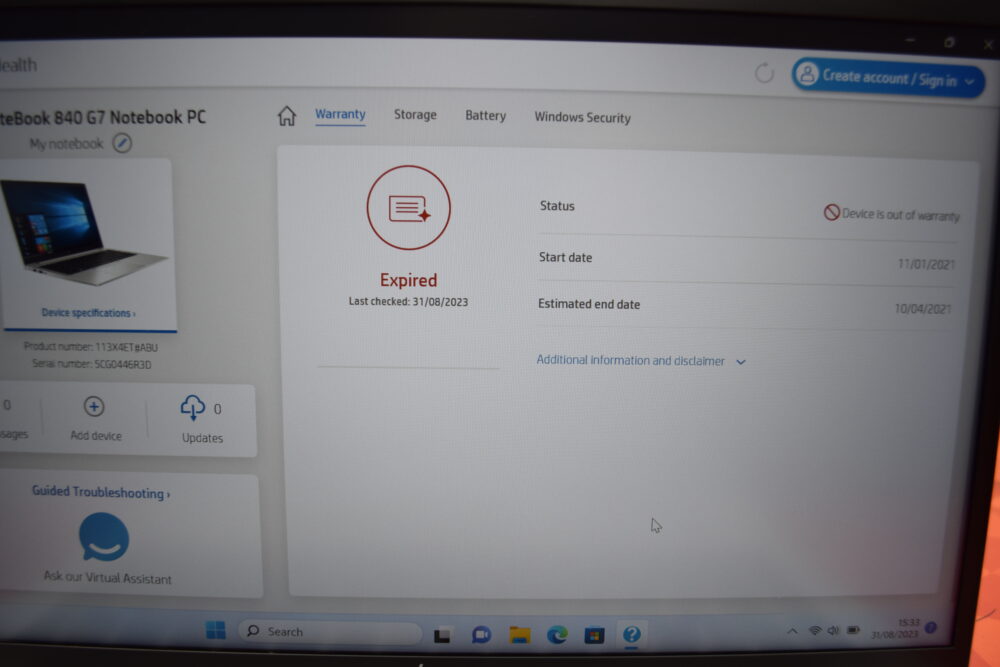Open the Chat app on taskbar

point(481,634)
